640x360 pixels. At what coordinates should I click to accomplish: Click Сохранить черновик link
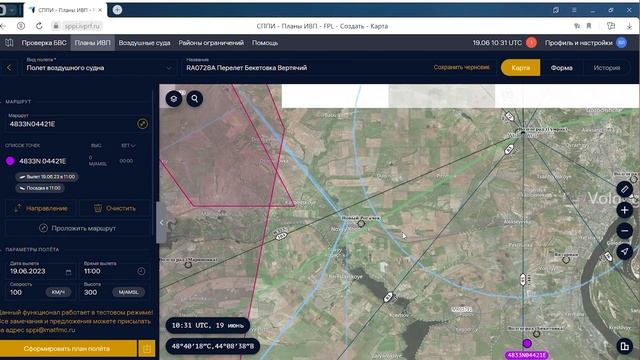(x=461, y=67)
